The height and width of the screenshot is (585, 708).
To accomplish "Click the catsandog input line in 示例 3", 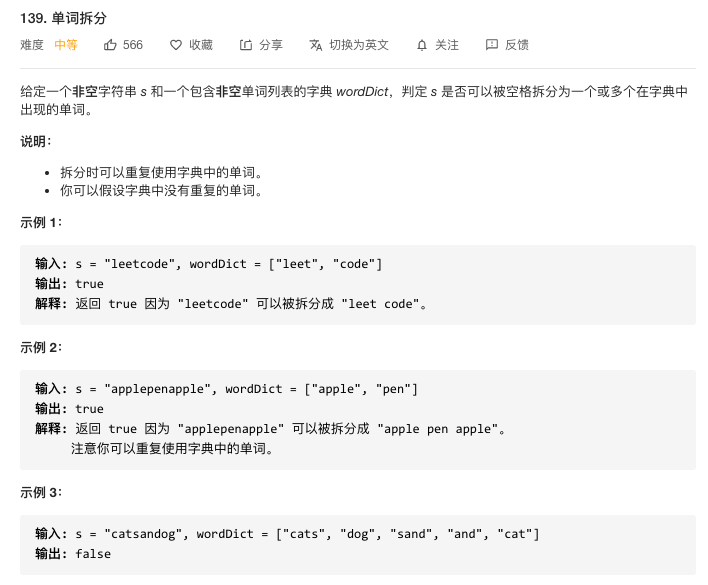I will [287, 534].
